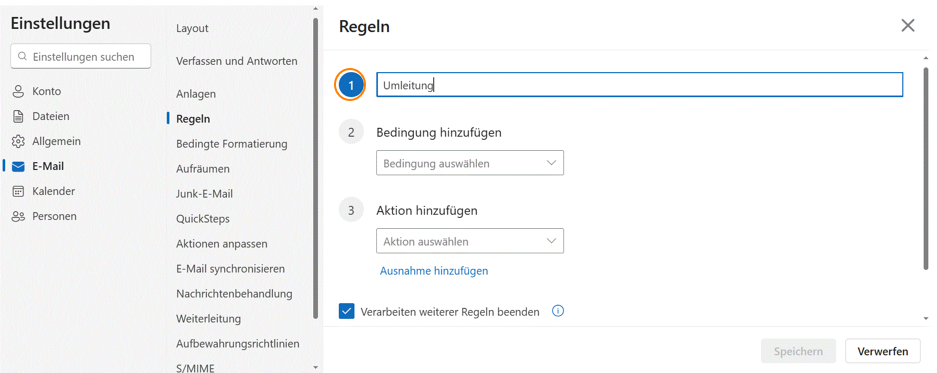Go to Aufräumen settings
The height and width of the screenshot is (373, 937).
pos(203,169)
